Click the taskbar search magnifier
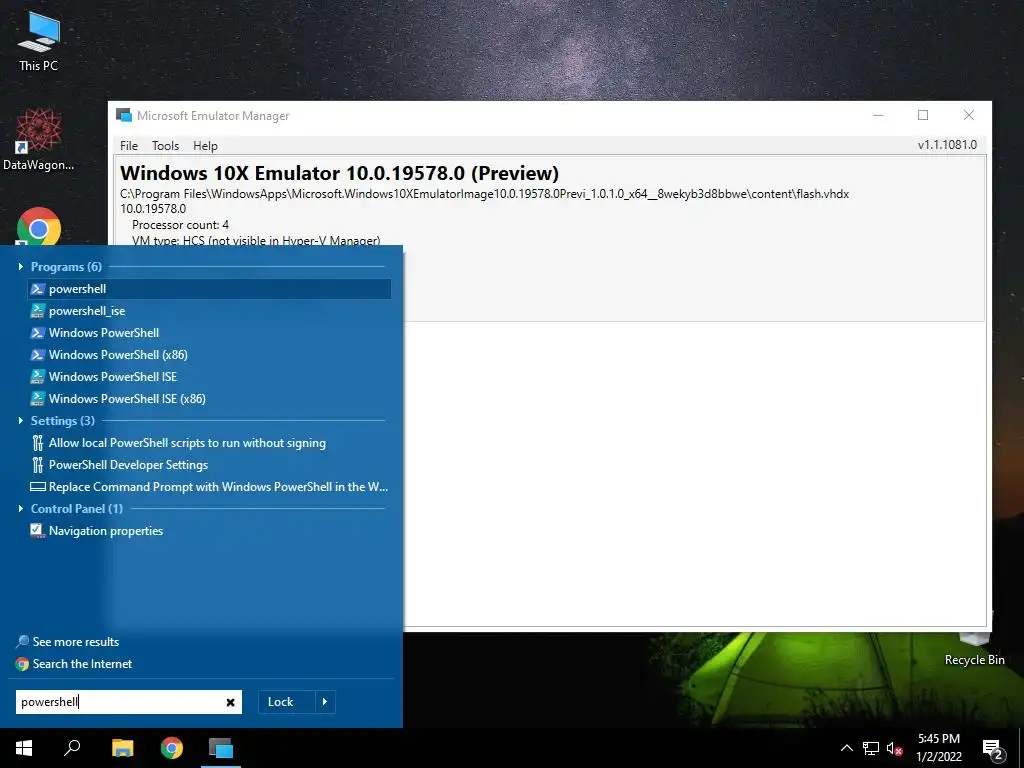The width and height of the screenshot is (1024, 768). [x=72, y=748]
